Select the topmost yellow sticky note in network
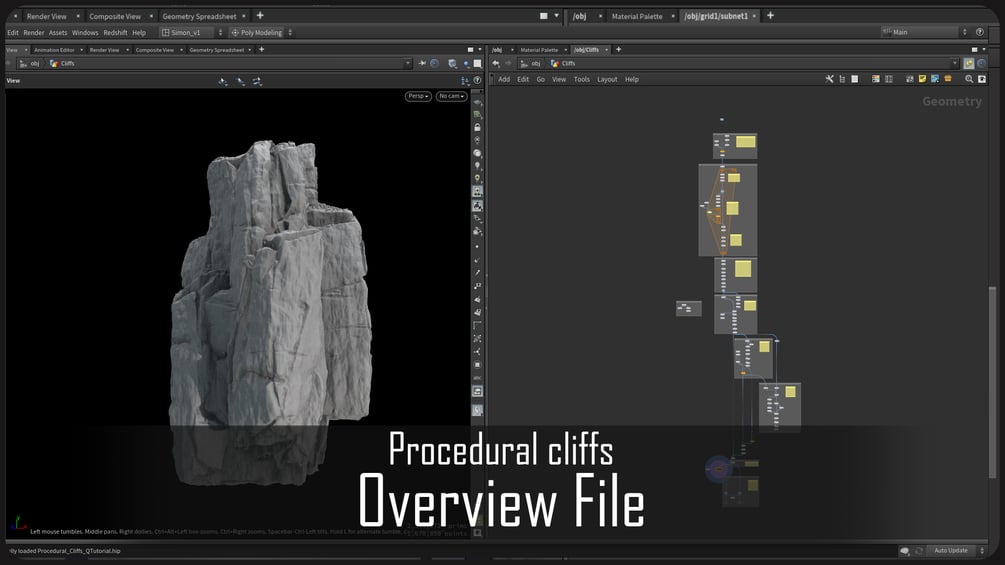The height and width of the screenshot is (565, 1005). pos(745,142)
